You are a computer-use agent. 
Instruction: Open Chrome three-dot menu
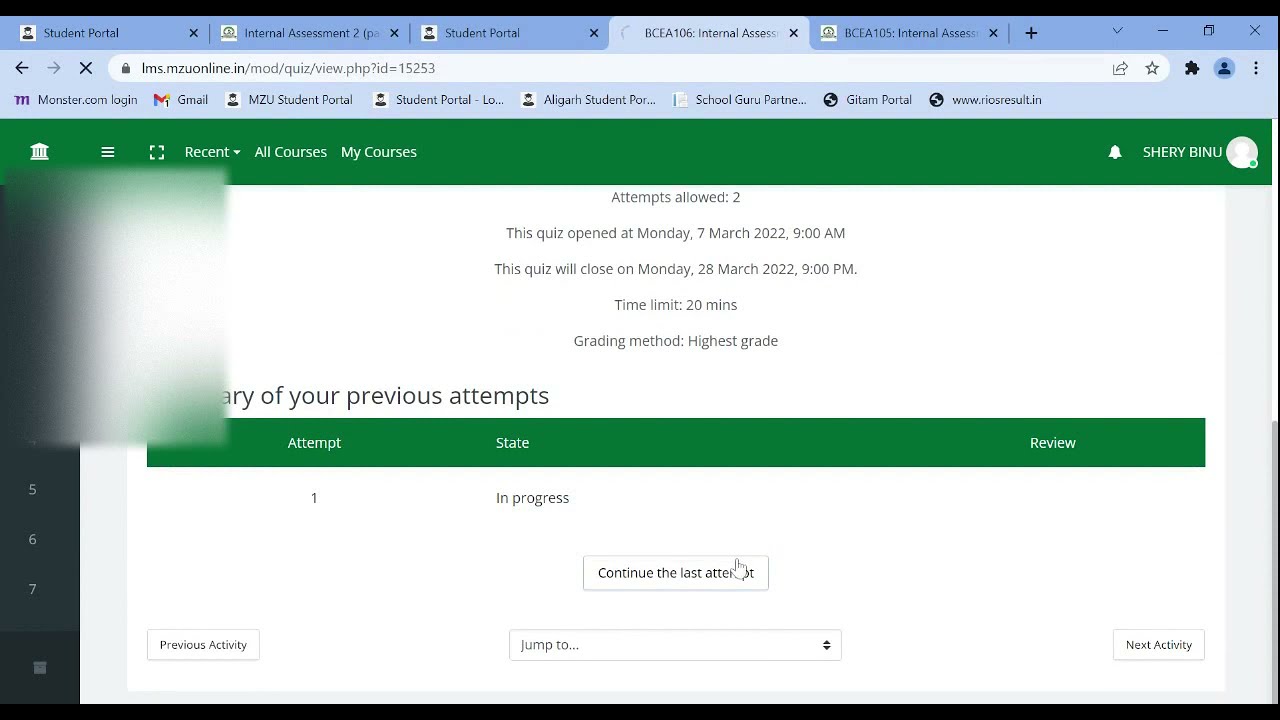point(1256,68)
